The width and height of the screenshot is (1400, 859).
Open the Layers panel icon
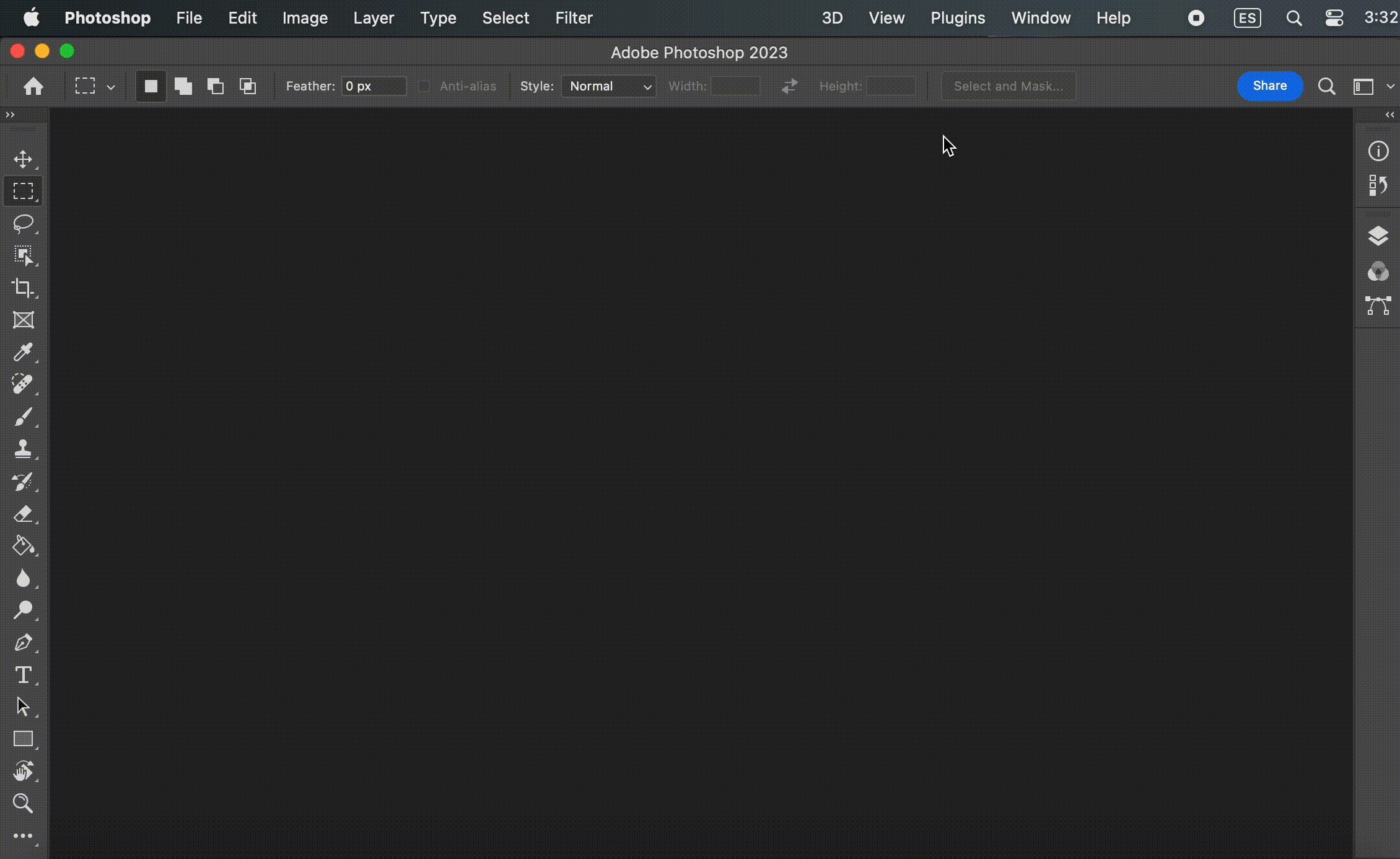(x=1378, y=236)
